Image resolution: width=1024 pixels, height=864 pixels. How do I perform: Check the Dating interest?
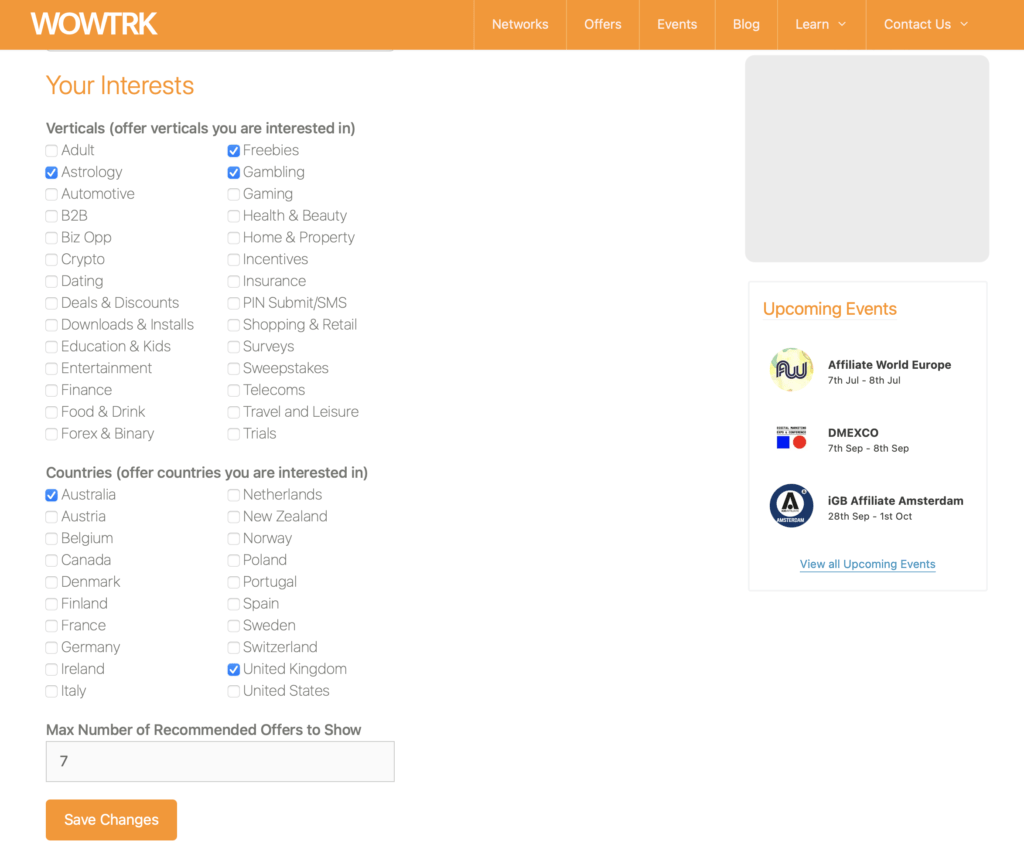[51, 281]
